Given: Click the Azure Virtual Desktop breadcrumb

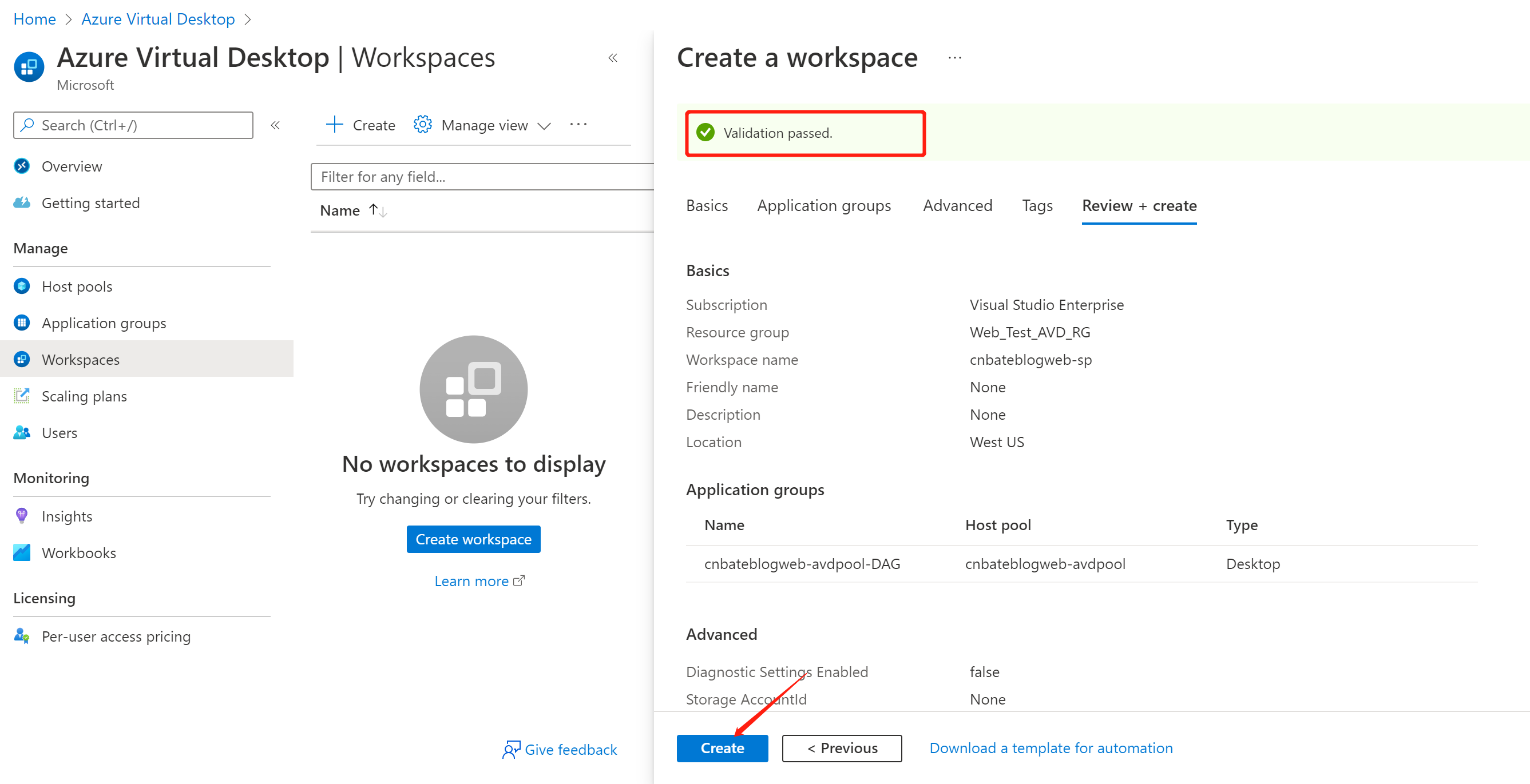Looking at the screenshot, I should click(x=158, y=19).
